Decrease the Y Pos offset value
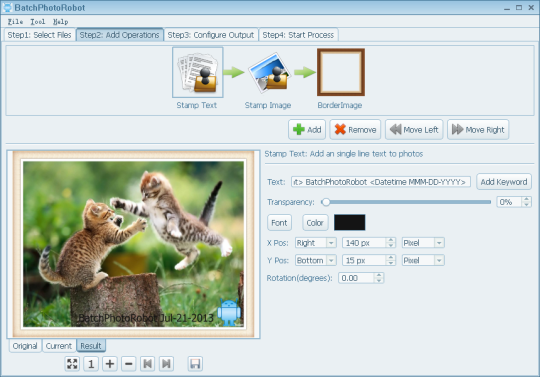This screenshot has width=540, height=377. click(391, 263)
